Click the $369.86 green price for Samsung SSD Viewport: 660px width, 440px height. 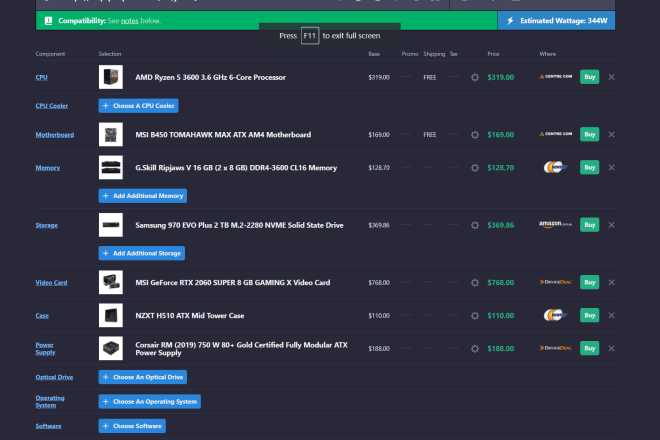point(500,225)
